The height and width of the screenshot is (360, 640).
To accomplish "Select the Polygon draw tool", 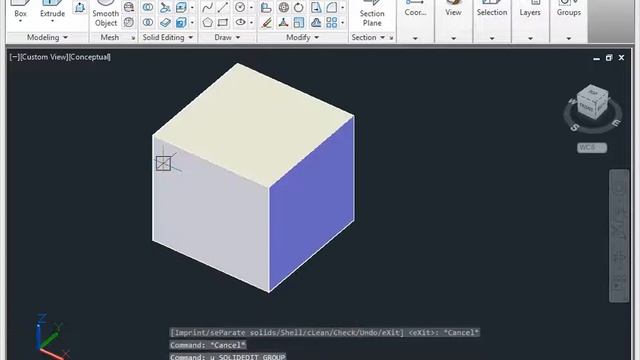I will 207,22.
